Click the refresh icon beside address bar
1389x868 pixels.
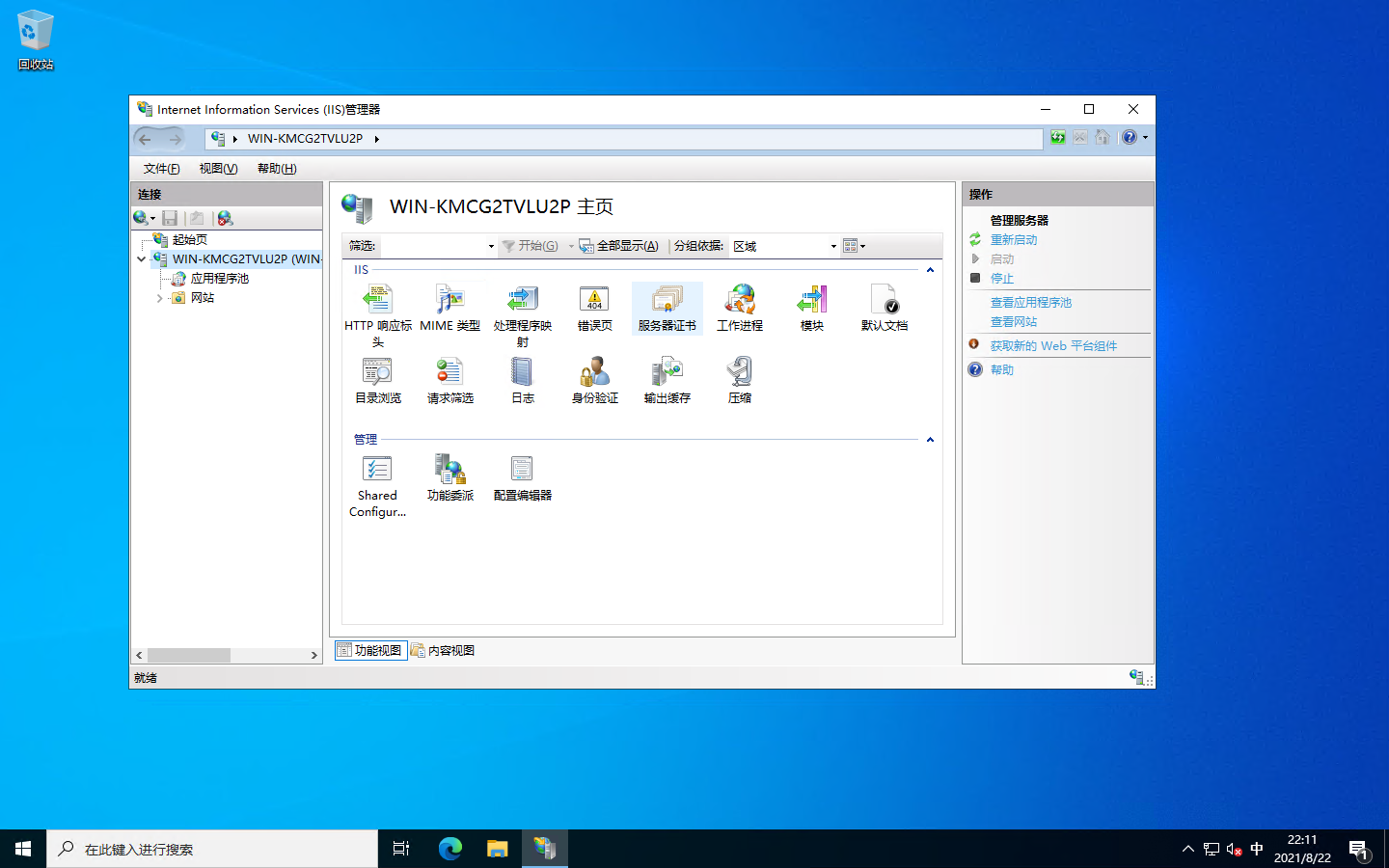[x=1058, y=138]
